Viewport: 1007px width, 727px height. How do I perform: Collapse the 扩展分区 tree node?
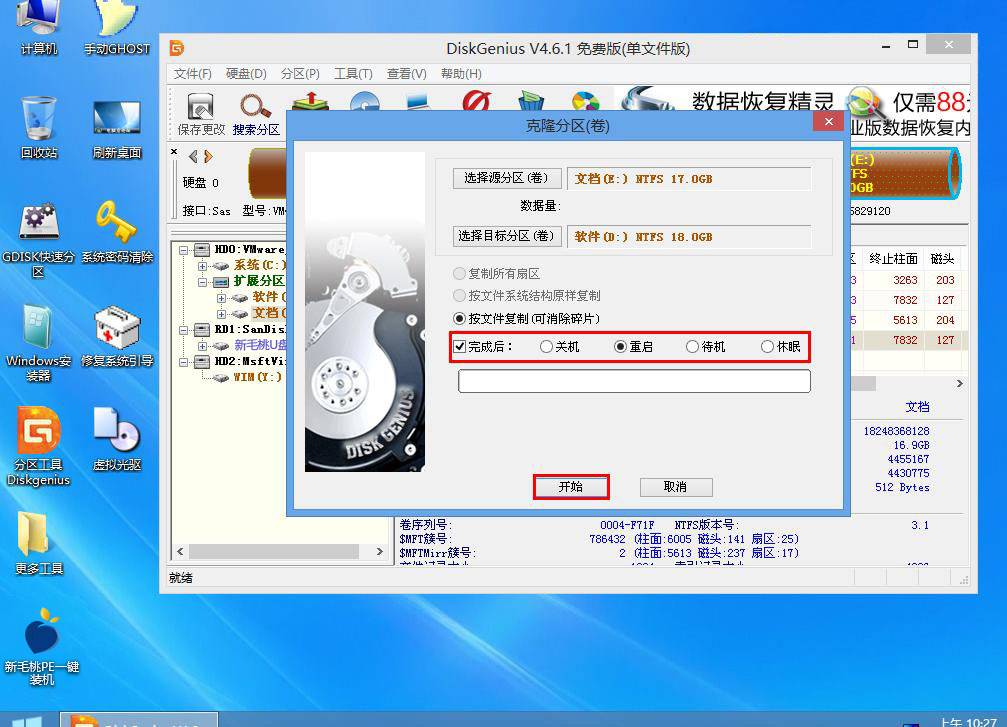[x=202, y=282]
